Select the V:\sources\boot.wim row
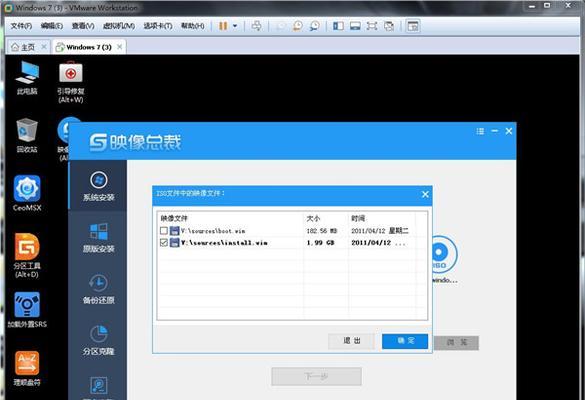 click(x=292, y=231)
